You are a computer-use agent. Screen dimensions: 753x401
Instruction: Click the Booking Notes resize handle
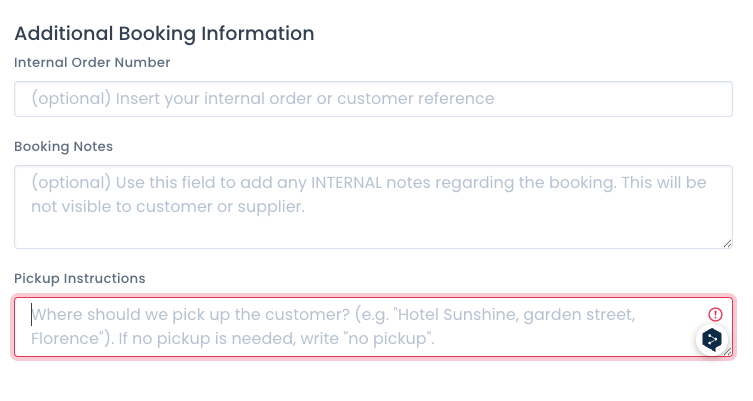click(728, 243)
